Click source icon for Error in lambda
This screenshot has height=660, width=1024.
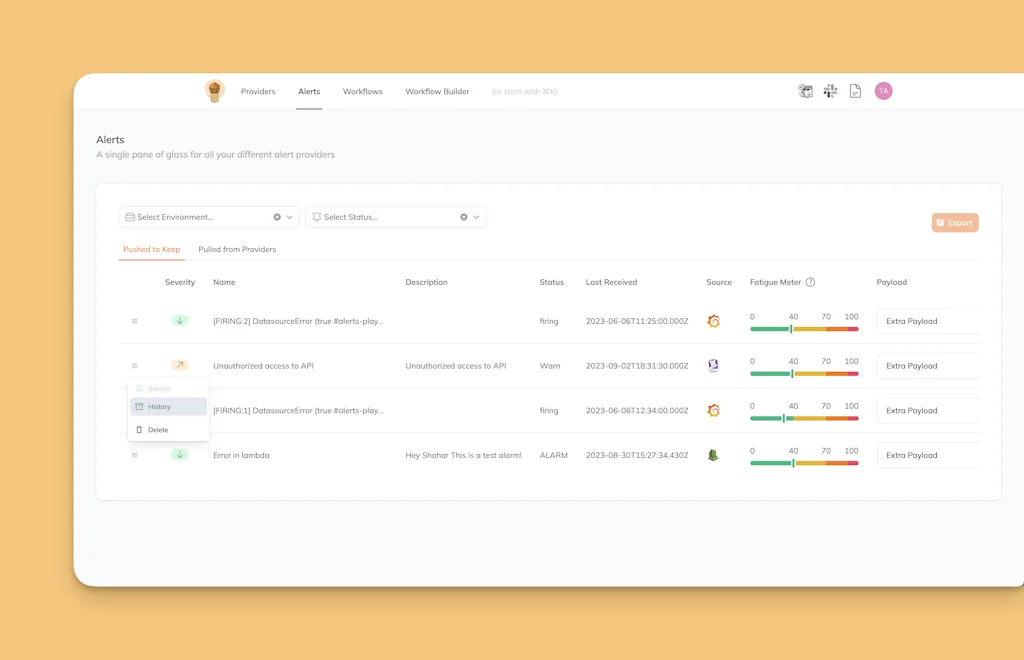tap(713, 455)
